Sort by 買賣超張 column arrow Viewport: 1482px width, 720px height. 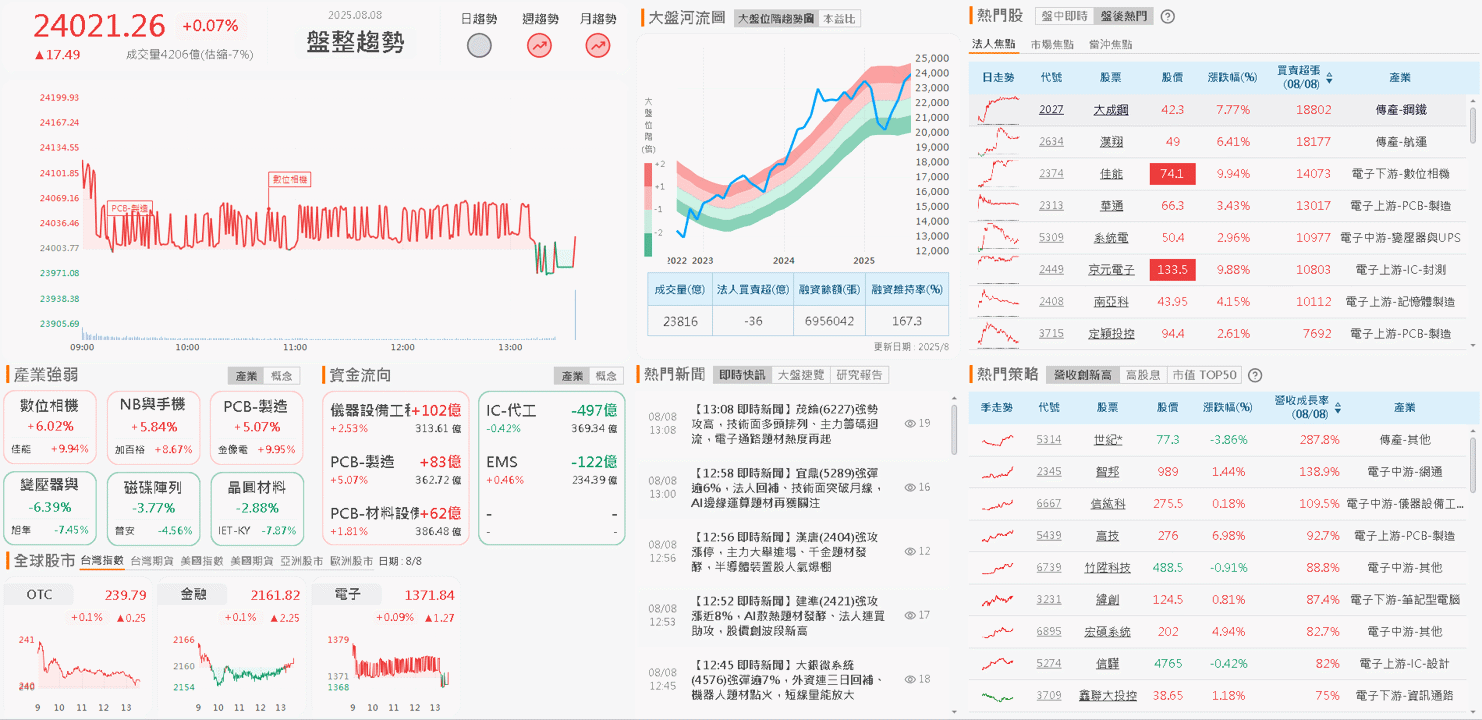point(1329,77)
